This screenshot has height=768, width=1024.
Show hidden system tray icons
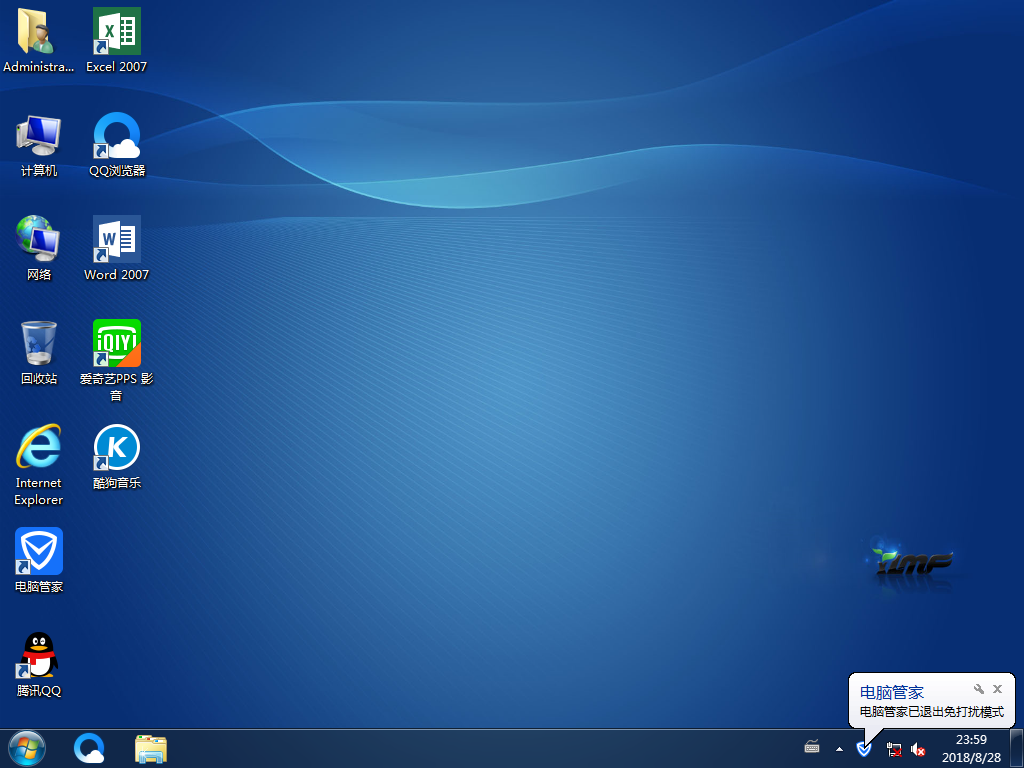click(x=839, y=749)
